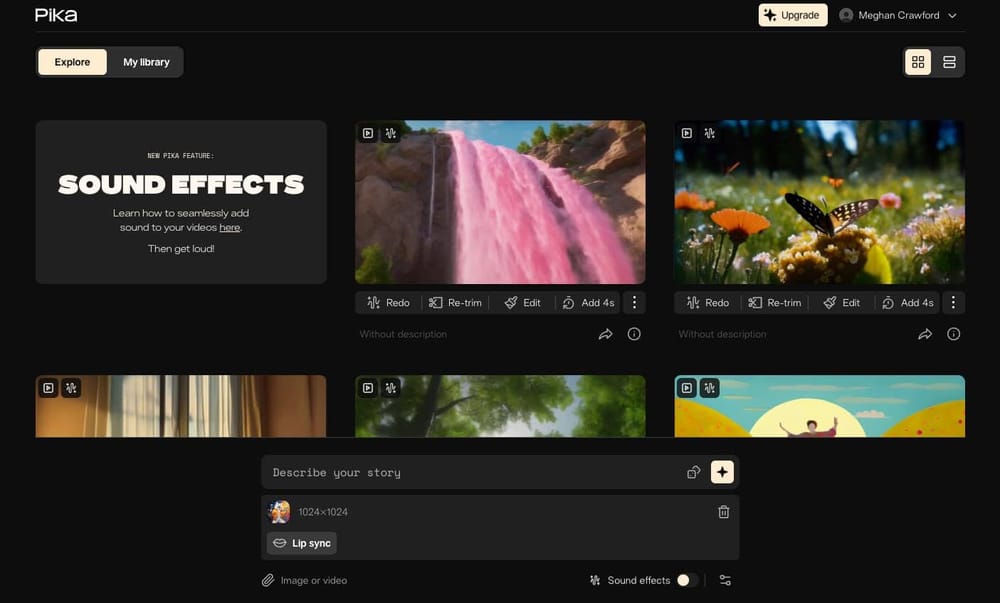Click the sound wave badge on the butterfly thumbnail
Image resolution: width=1000 pixels, height=603 pixels.
[x=710, y=133]
